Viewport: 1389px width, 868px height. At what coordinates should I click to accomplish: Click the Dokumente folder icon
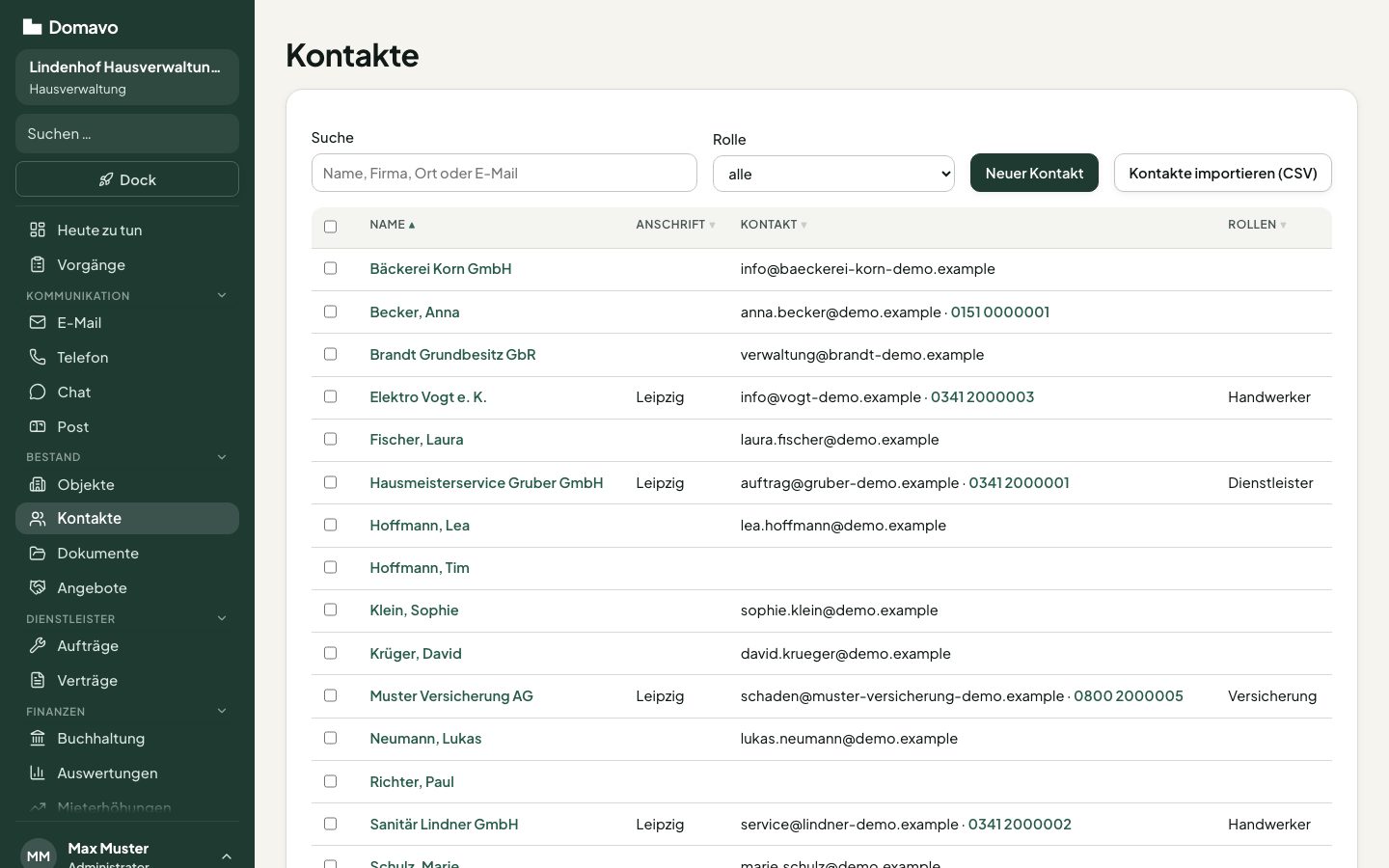point(38,553)
